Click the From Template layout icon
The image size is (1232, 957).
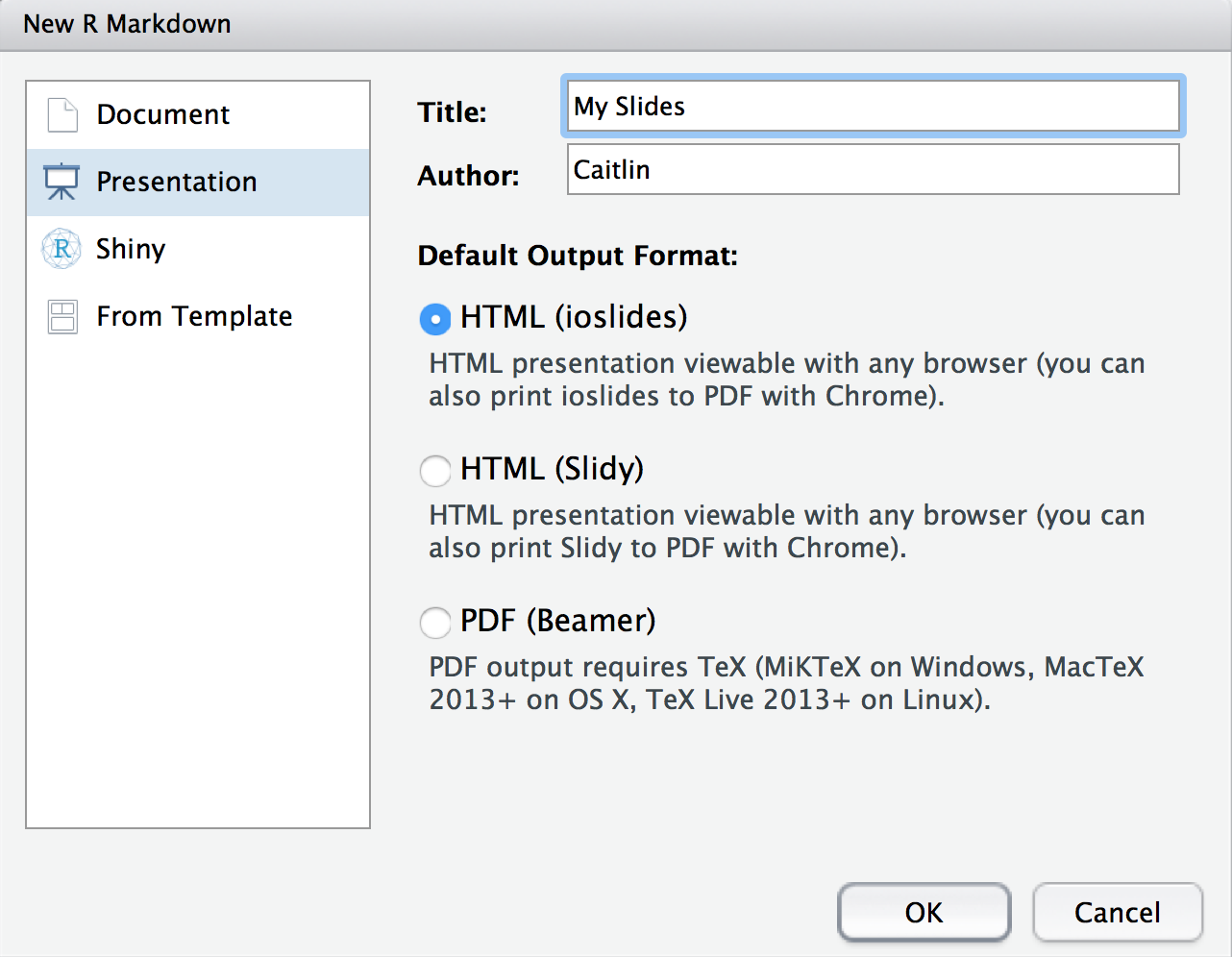(x=62, y=316)
